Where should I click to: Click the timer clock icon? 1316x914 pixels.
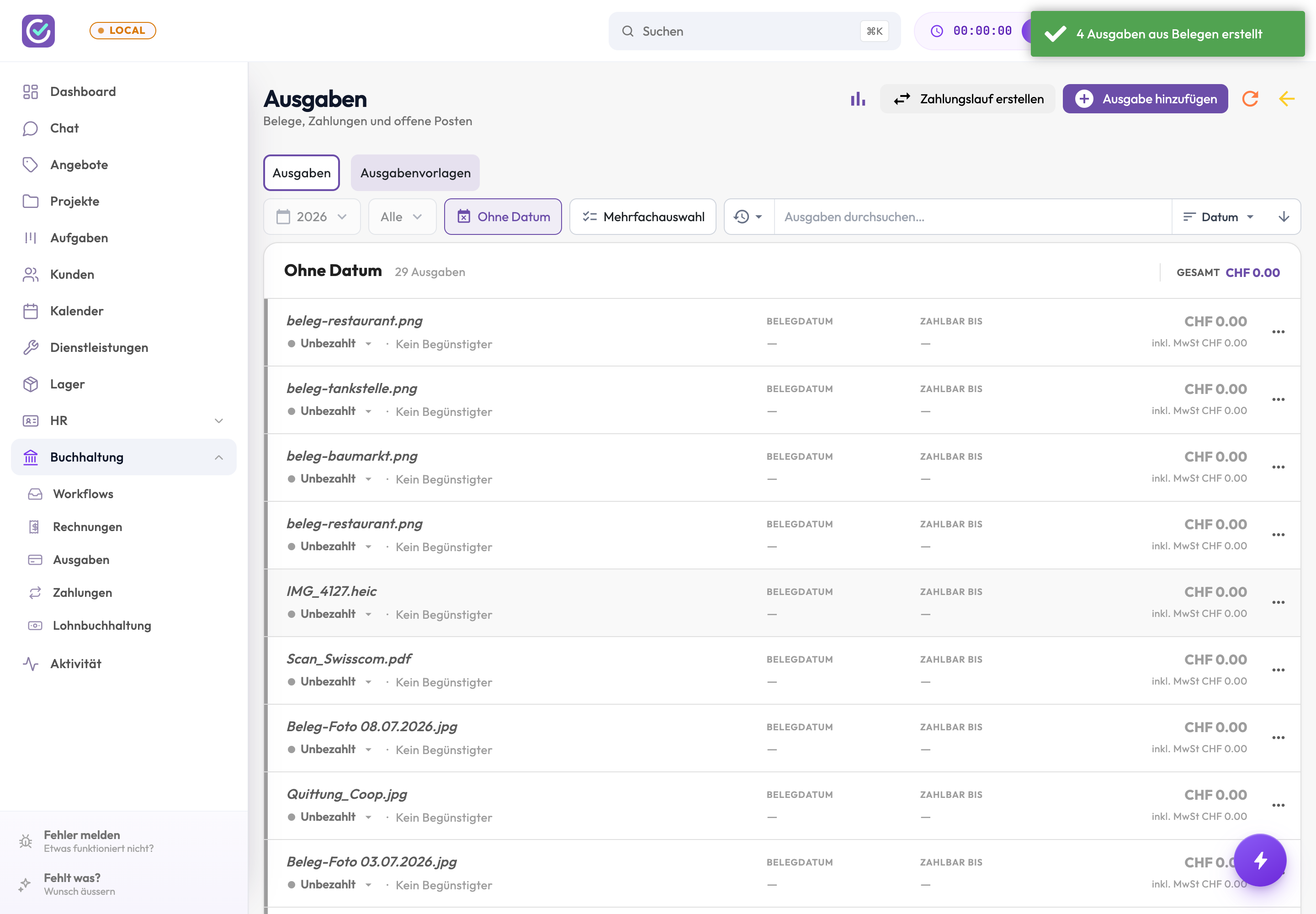pos(936,31)
